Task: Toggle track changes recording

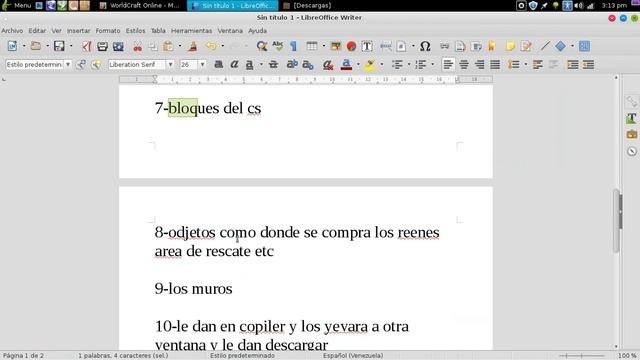Action: [x=527, y=46]
